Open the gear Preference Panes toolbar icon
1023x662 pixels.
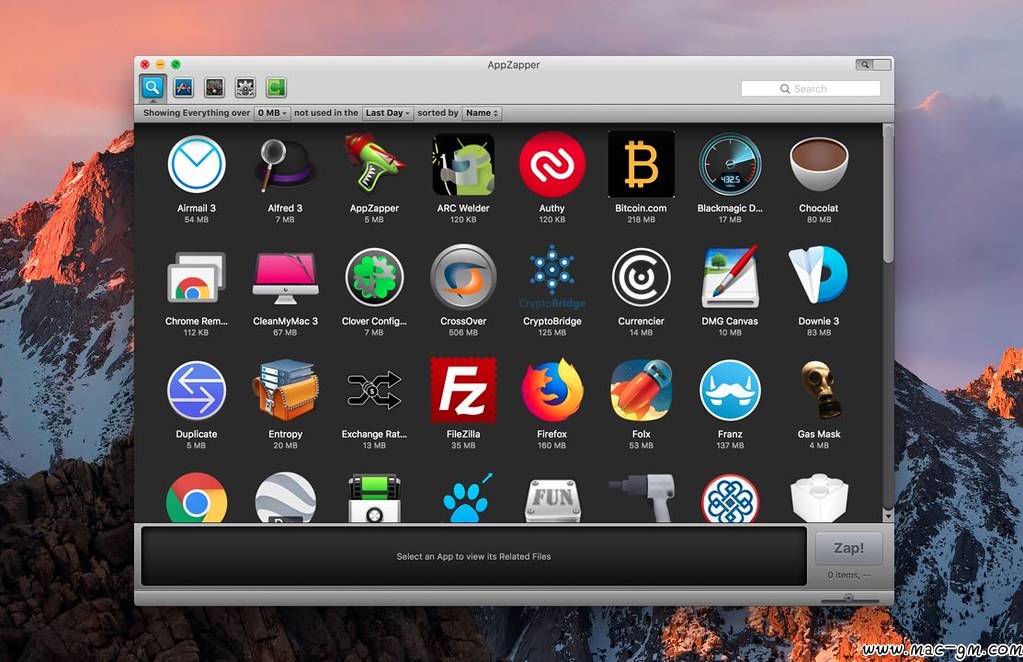pos(245,87)
